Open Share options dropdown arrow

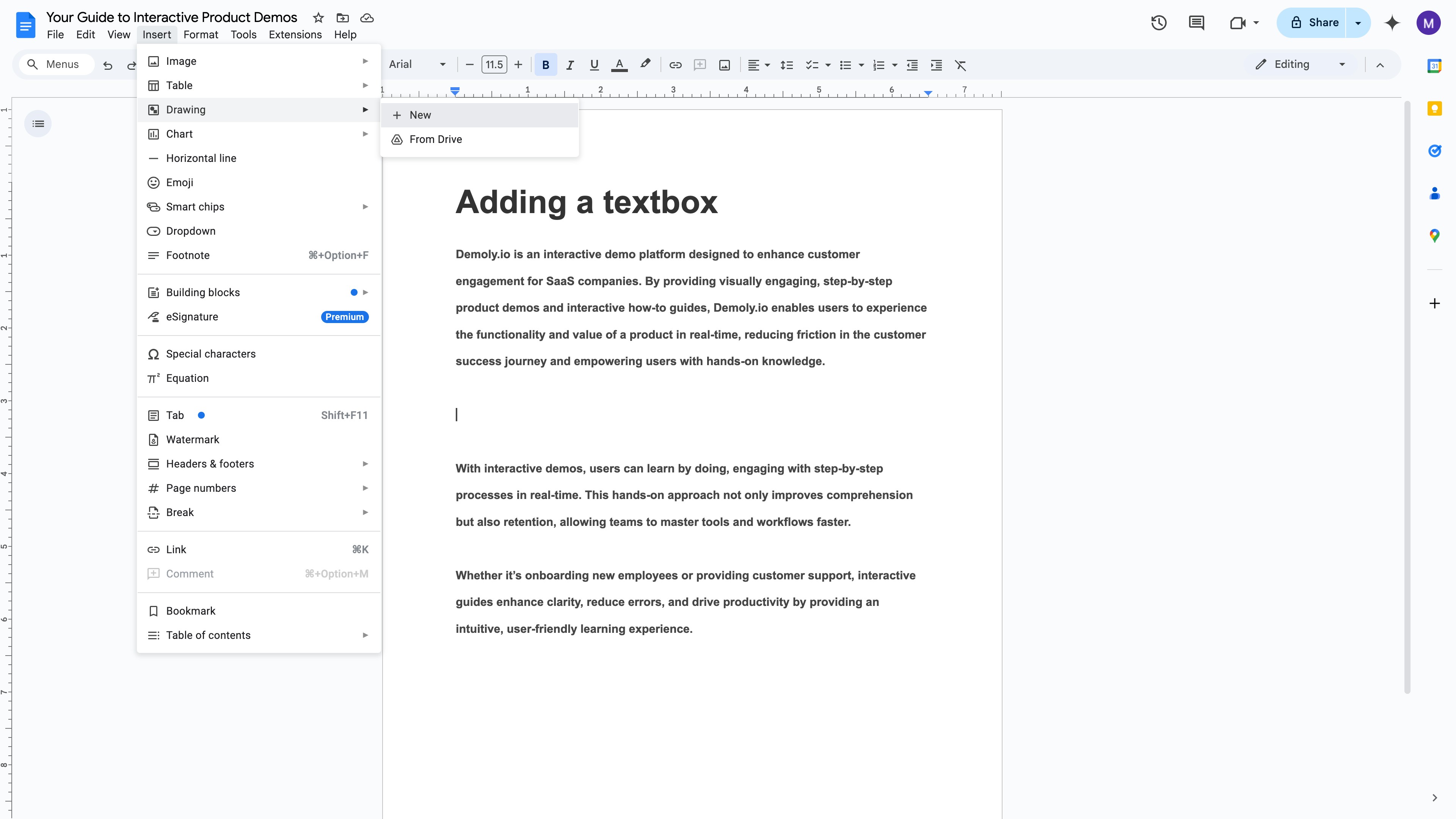(x=1358, y=23)
